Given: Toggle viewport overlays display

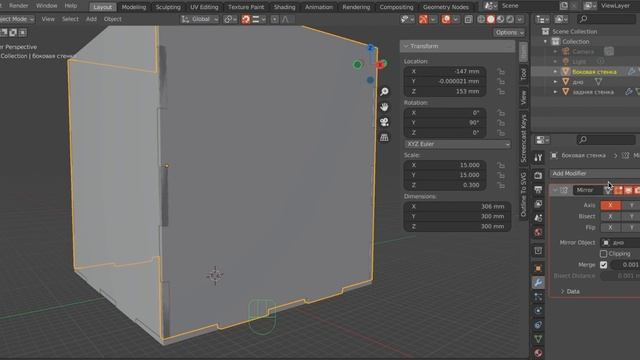Looking at the screenshot, I should [x=446, y=19].
